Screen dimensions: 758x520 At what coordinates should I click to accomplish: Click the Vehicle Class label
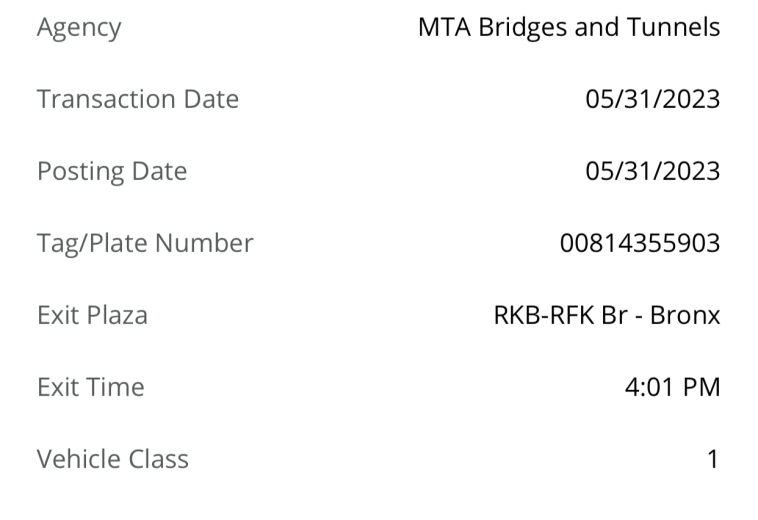(x=113, y=459)
